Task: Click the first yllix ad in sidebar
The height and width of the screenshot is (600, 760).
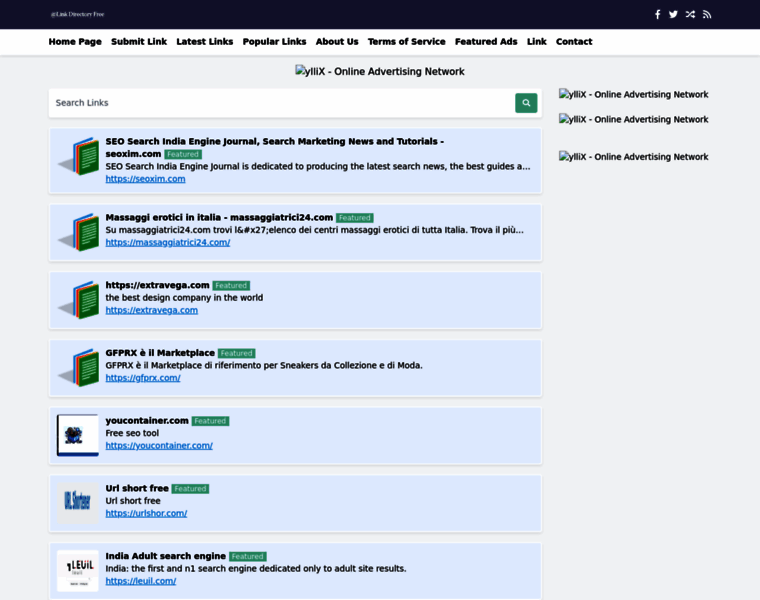Action: [633, 95]
